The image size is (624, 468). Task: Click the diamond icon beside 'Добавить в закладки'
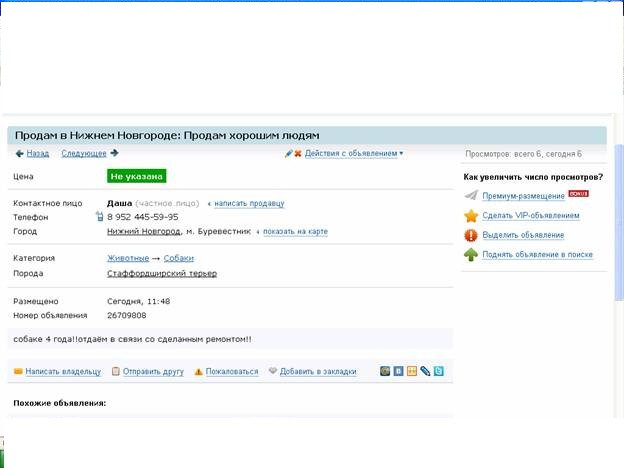(x=272, y=371)
